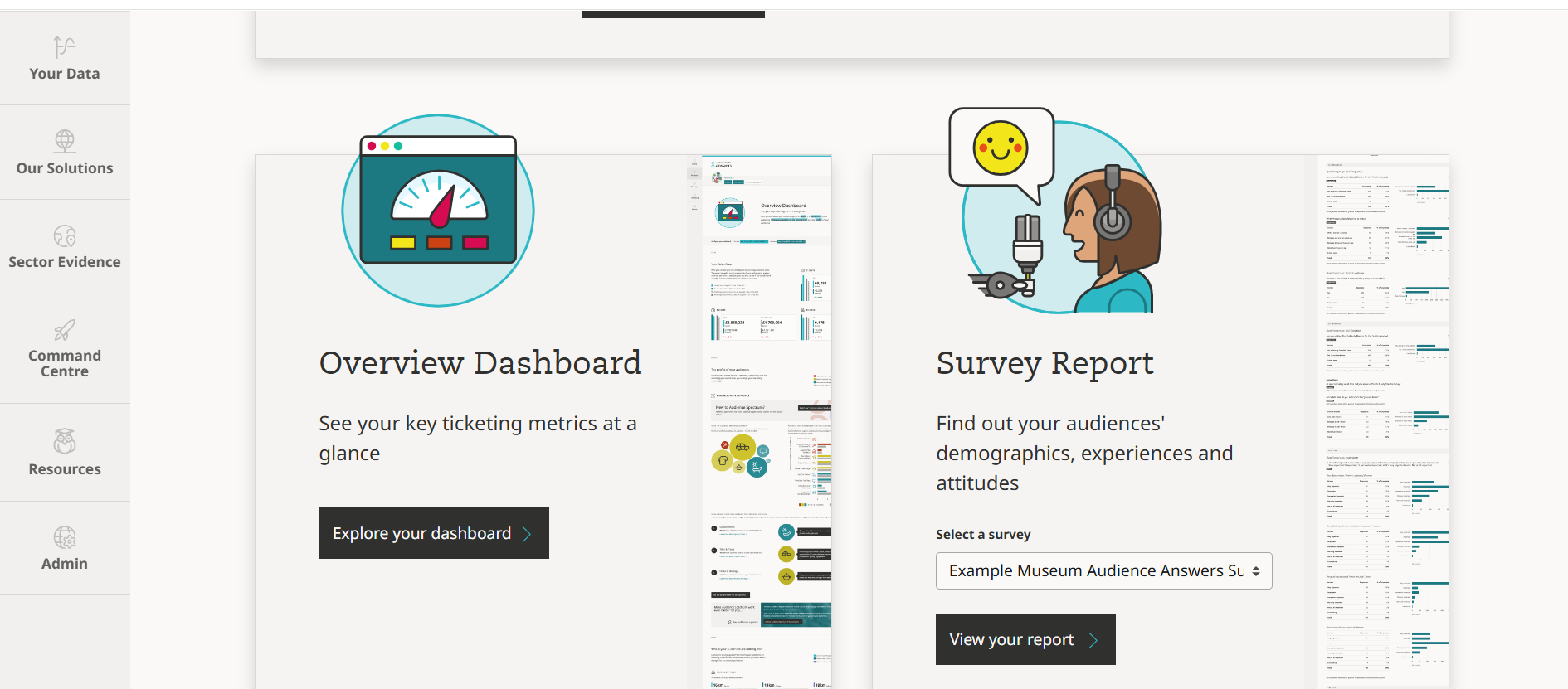Image resolution: width=1568 pixels, height=689 pixels.
Task: Click arrow chevron on Explore your dashboard
Action: tap(527, 534)
